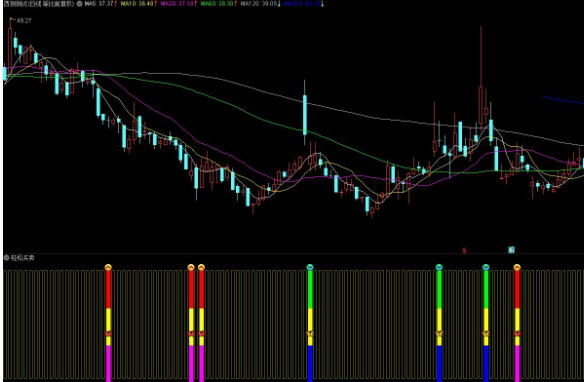Click the third teal down-arrow signal marker
This screenshot has width=584, height=382.
486,267
